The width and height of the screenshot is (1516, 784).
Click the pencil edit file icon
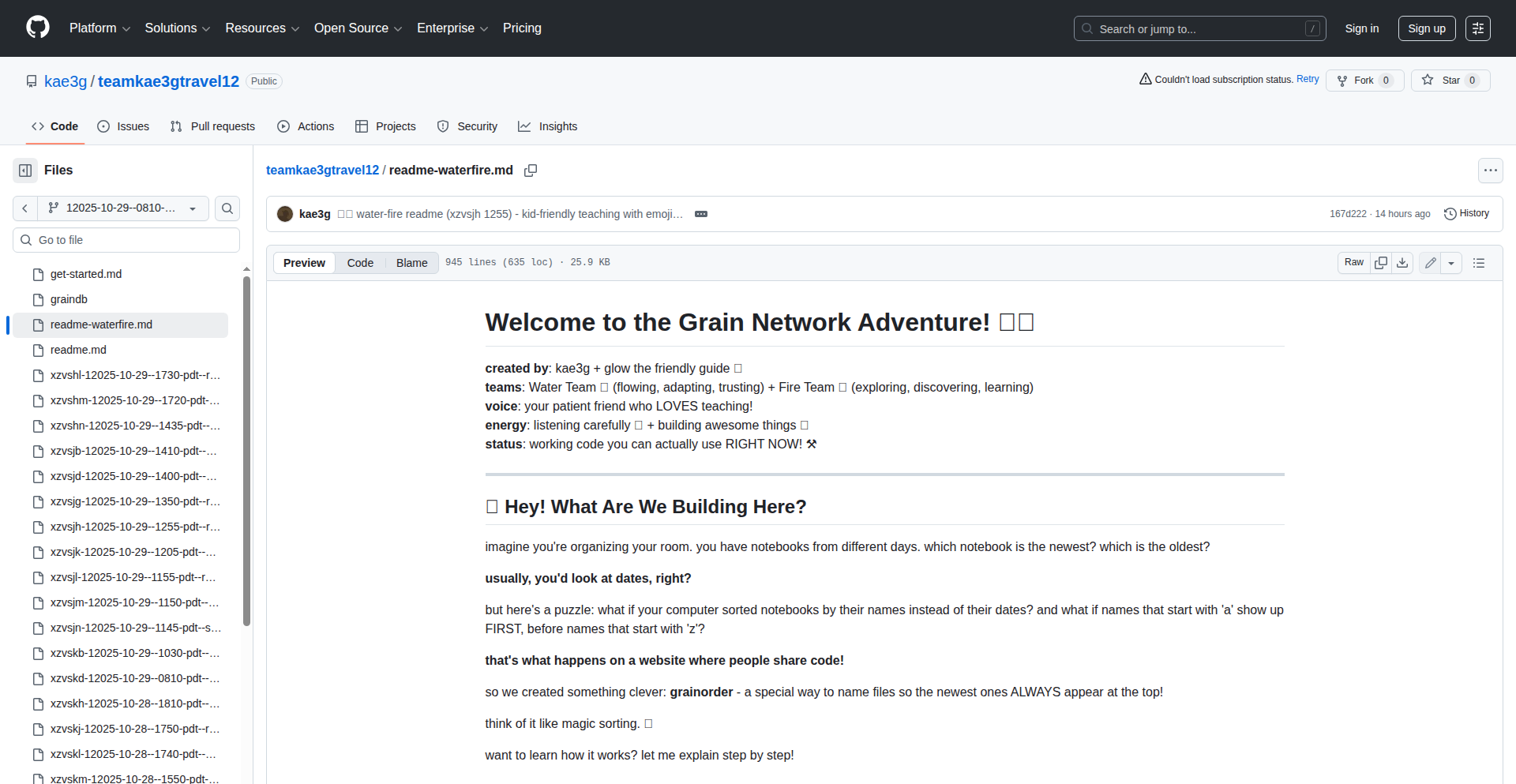pyautogui.click(x=1430, y=263)
